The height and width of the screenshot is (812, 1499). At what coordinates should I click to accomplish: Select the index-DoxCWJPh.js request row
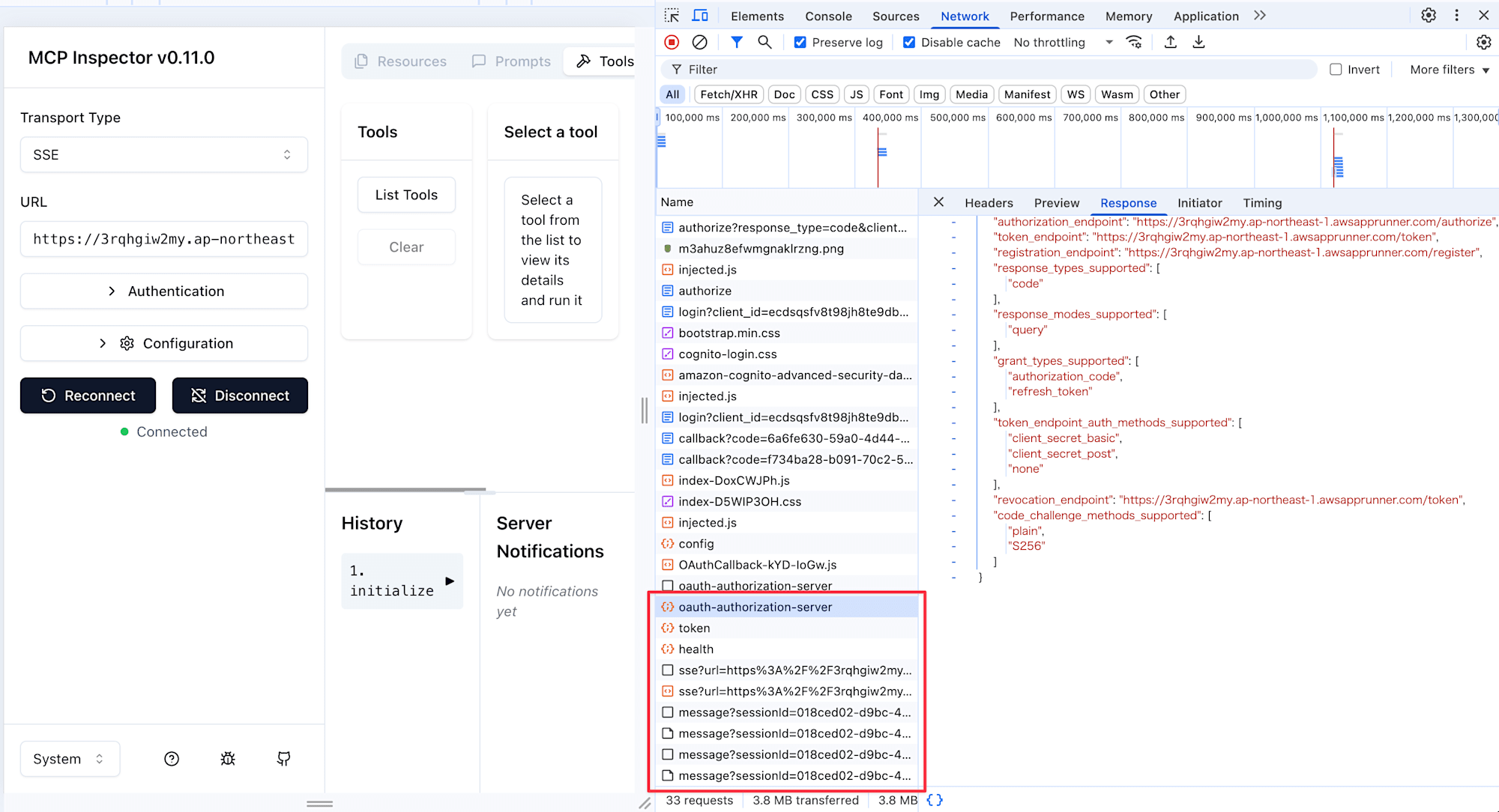pyautogui.click(x=787, y=480)
